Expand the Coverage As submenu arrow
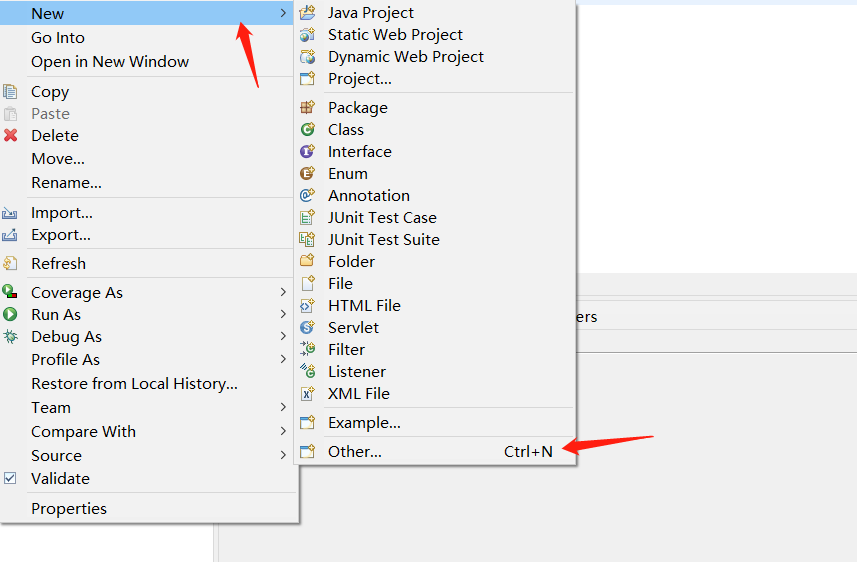The height and width of the screenshot is (562, 857). 283,292
